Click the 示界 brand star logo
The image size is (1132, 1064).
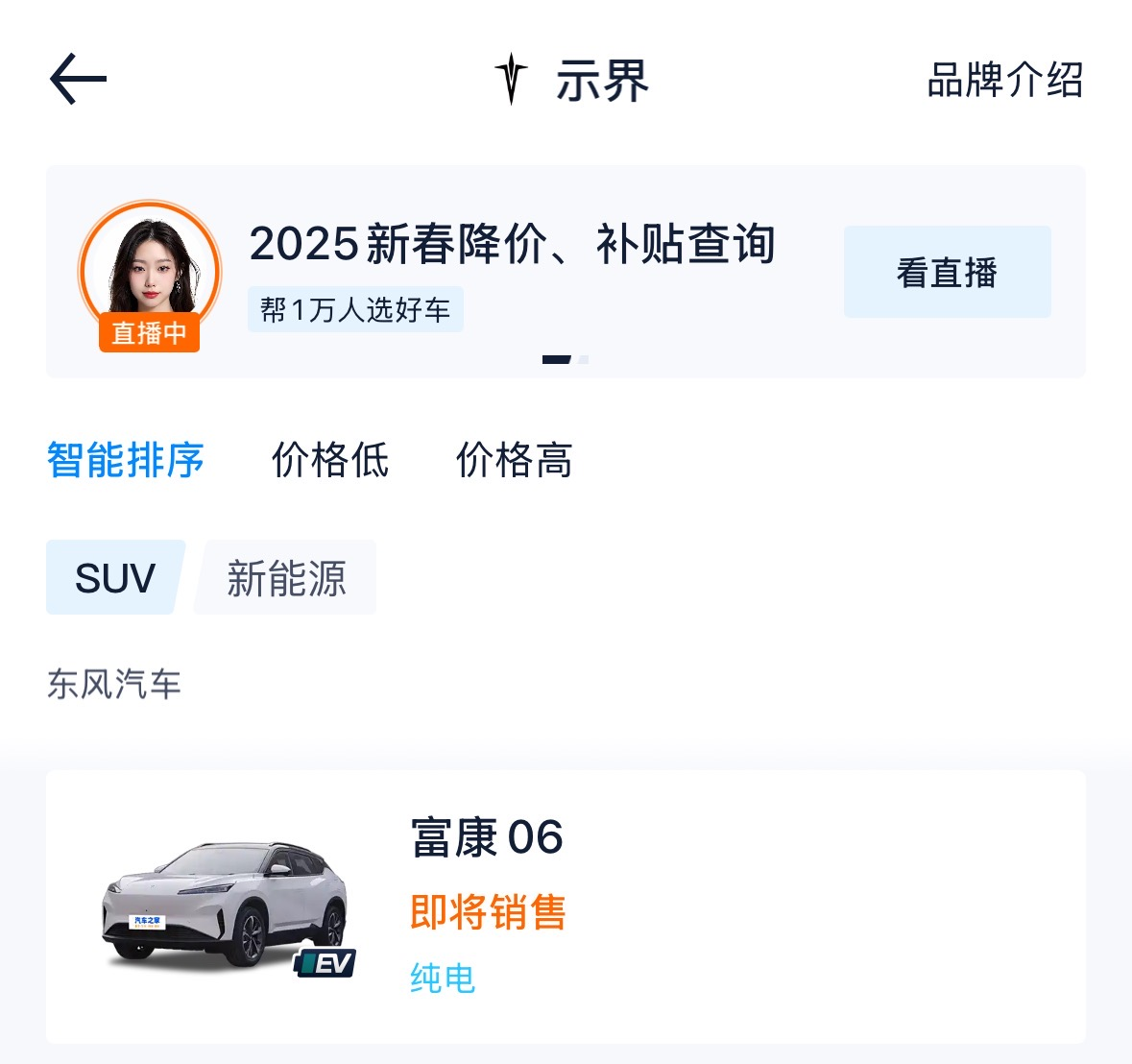point(511,79)
